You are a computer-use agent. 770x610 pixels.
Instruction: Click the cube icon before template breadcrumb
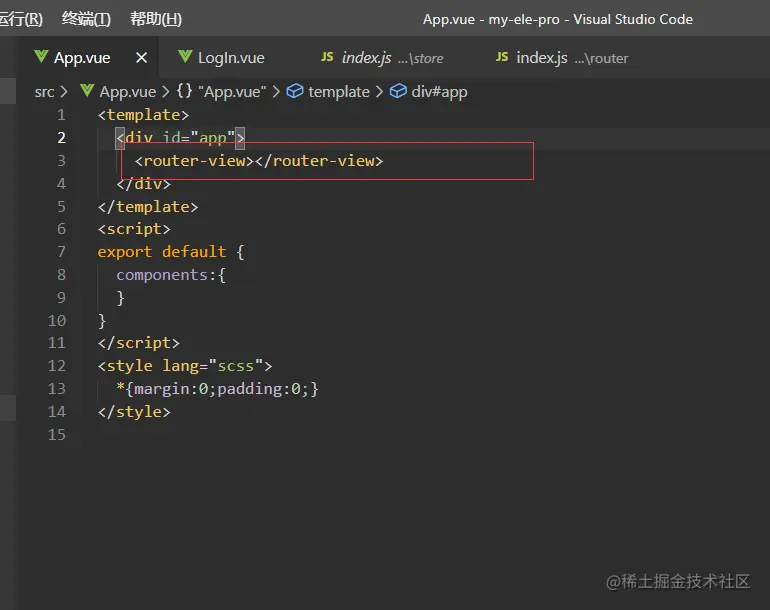(295, 91)
